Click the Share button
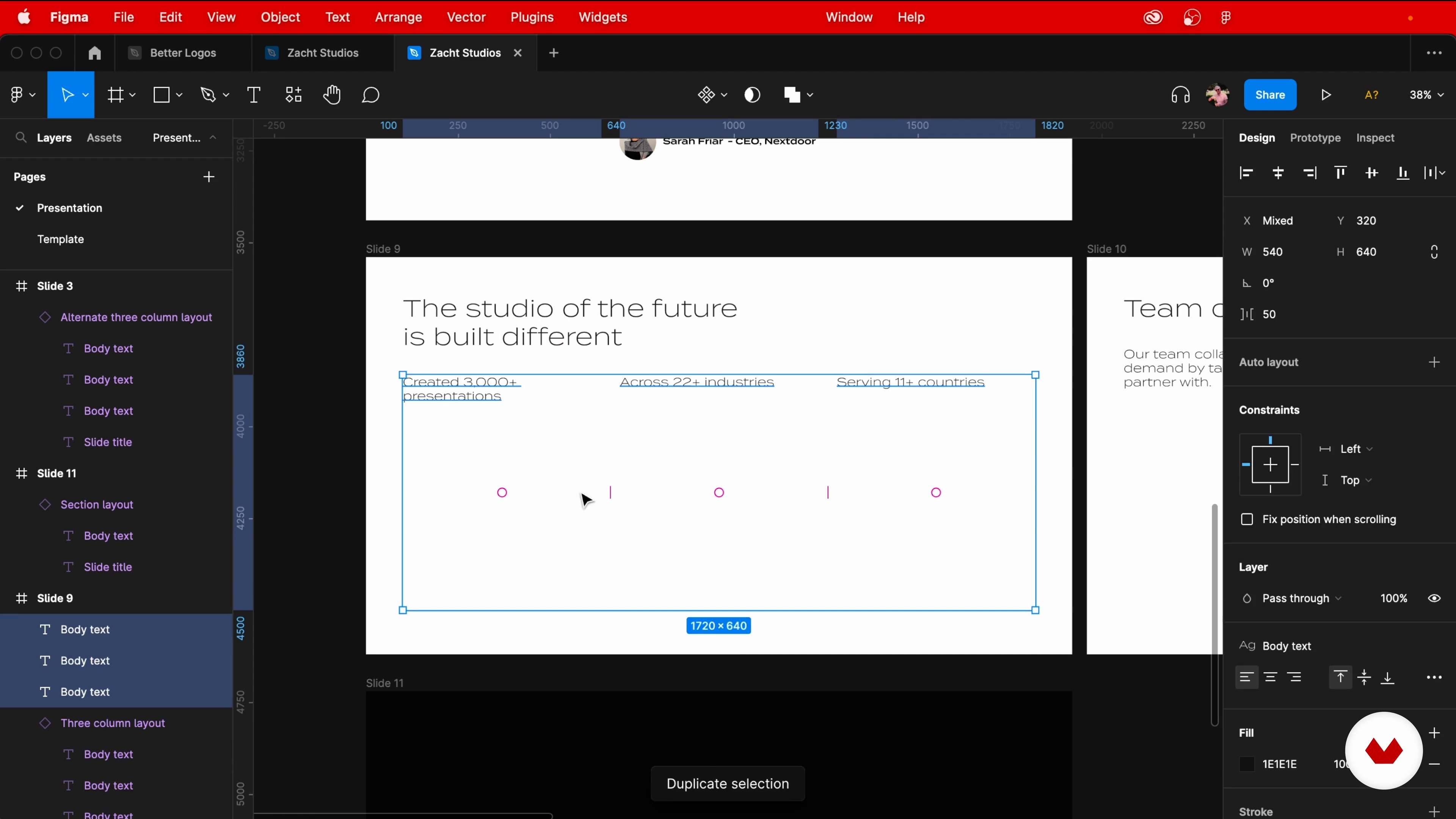Image resolution: width=1456 pixels, height=819 pixels. coord(1270,95)
